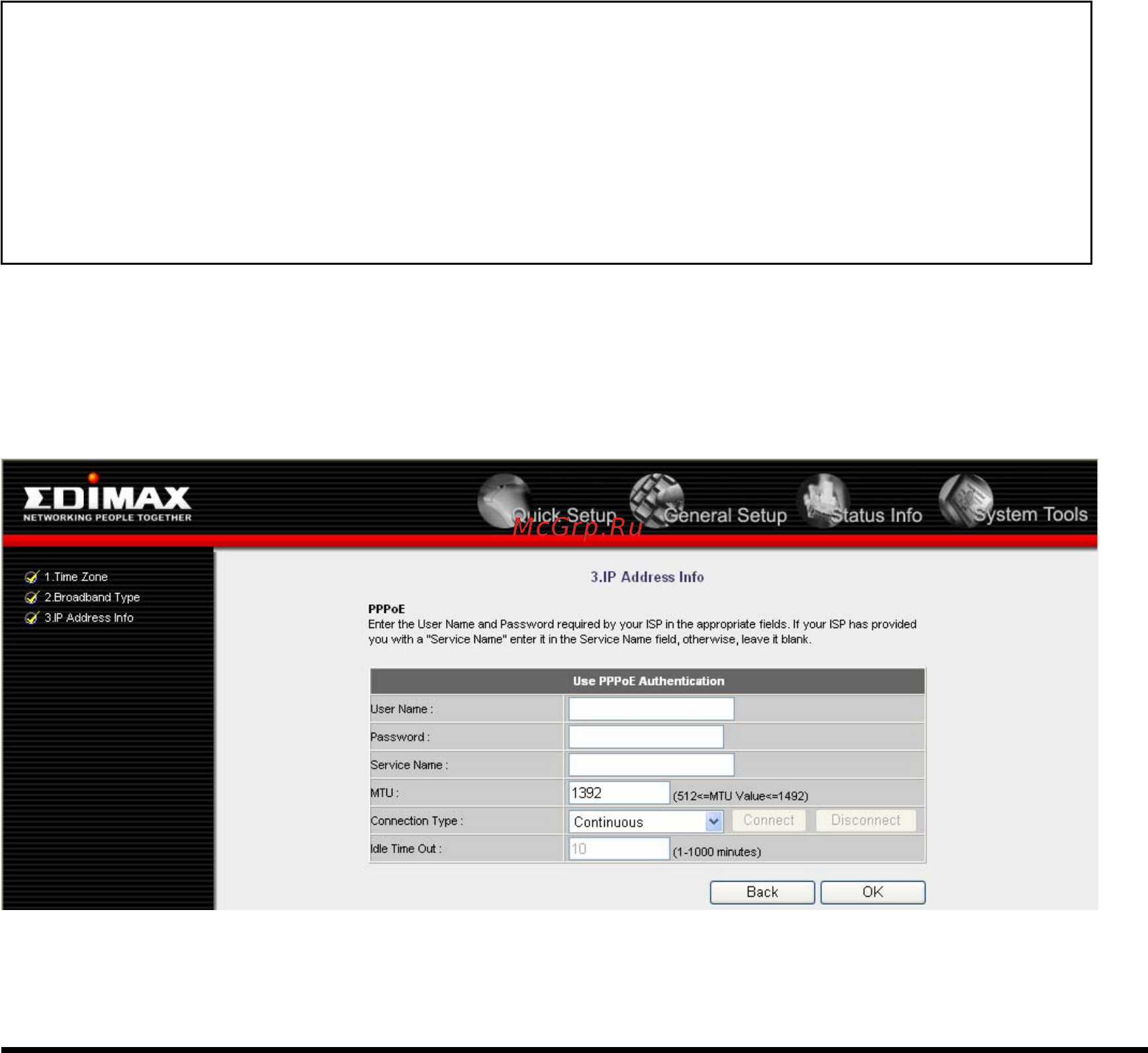The image size is (1148, 1053).
Task: Click the 3.IP Address Info heading
Action: point(647,577)
